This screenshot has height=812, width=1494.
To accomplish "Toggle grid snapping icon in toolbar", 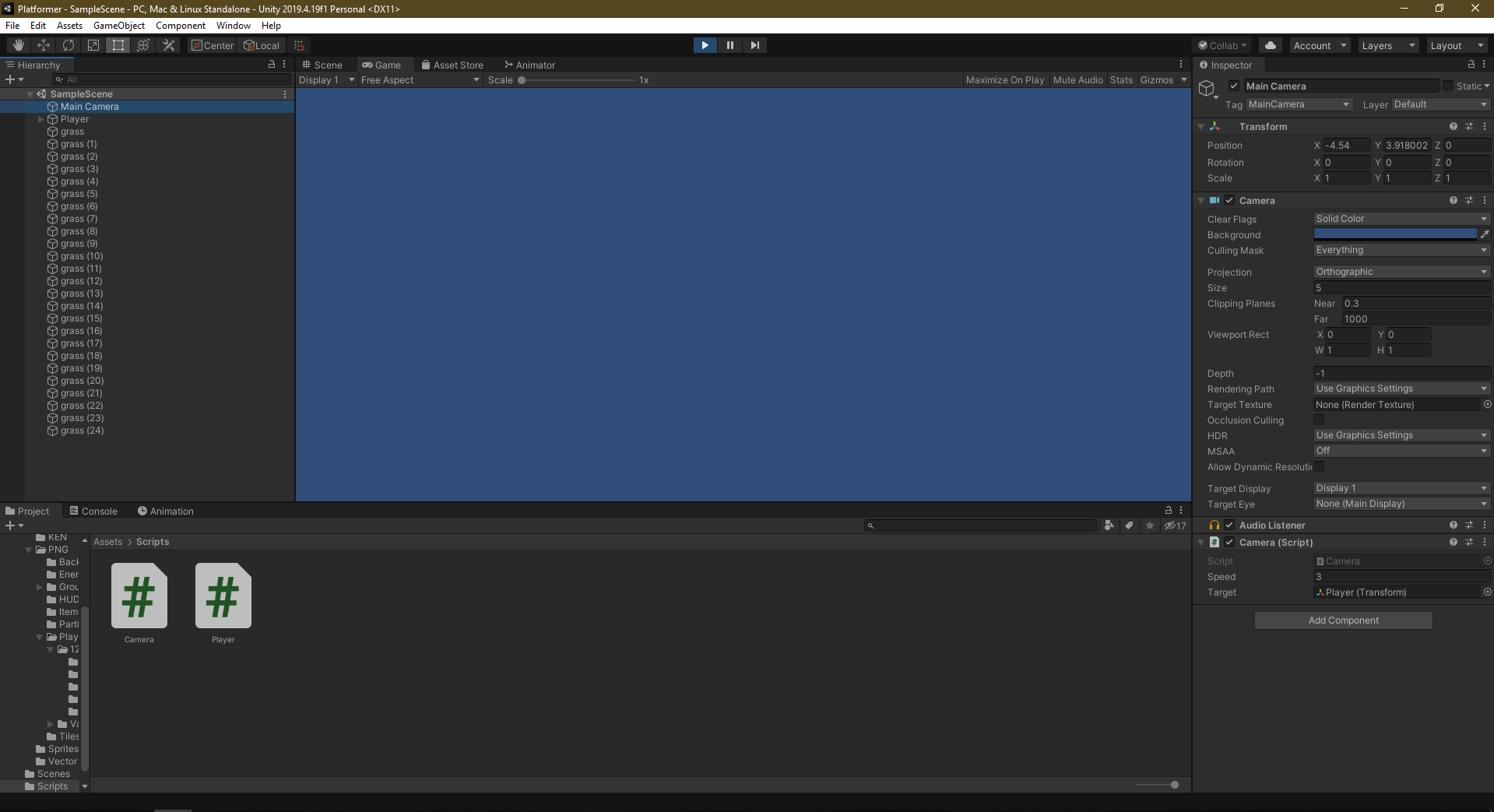I will (299, 45).
